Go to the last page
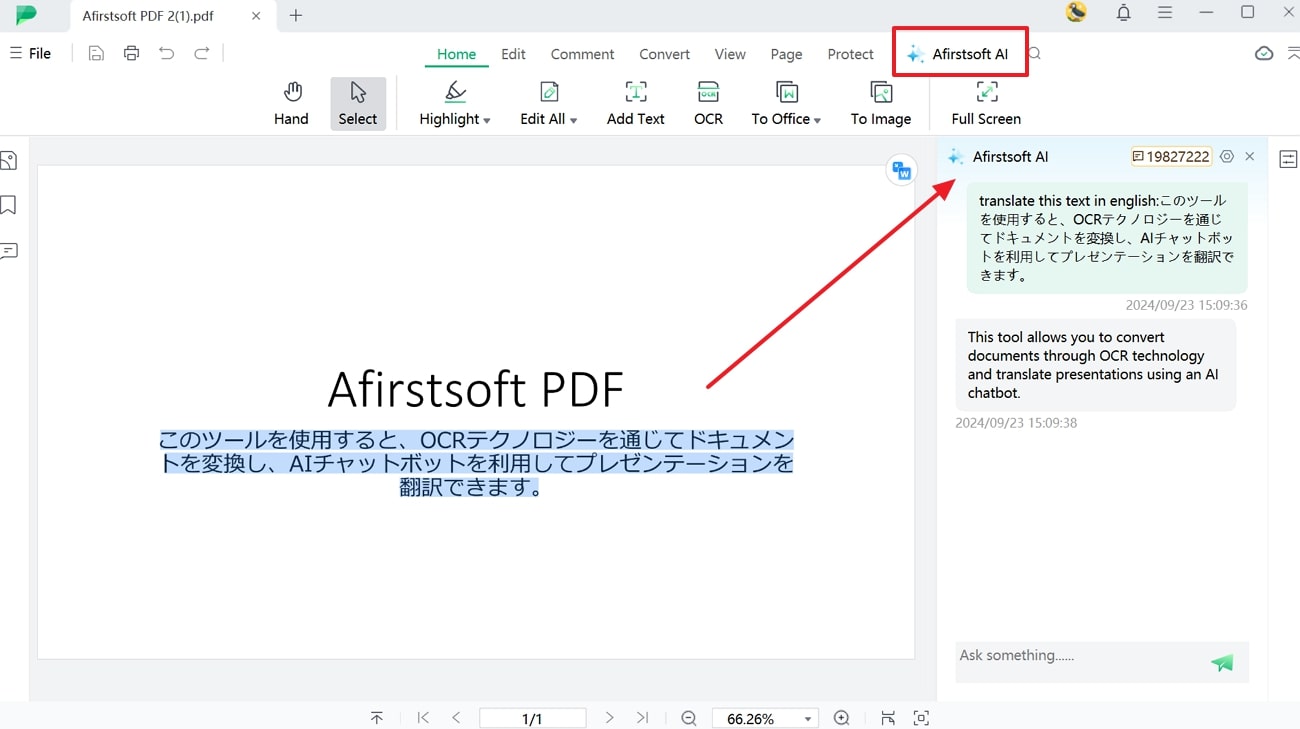The width and height of the screenshot is (1300, 729). [x=642, y=718]
